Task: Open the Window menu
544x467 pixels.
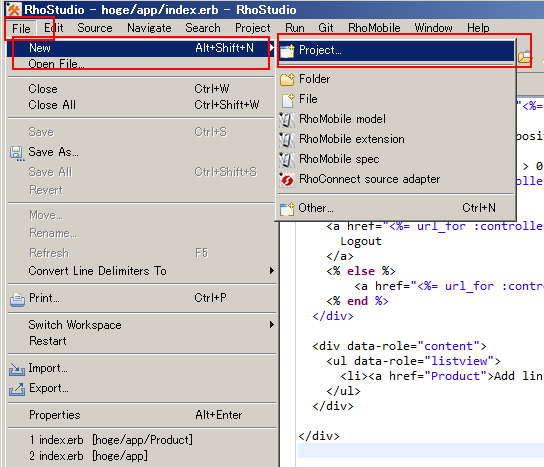Action: [x=433, y=28]
